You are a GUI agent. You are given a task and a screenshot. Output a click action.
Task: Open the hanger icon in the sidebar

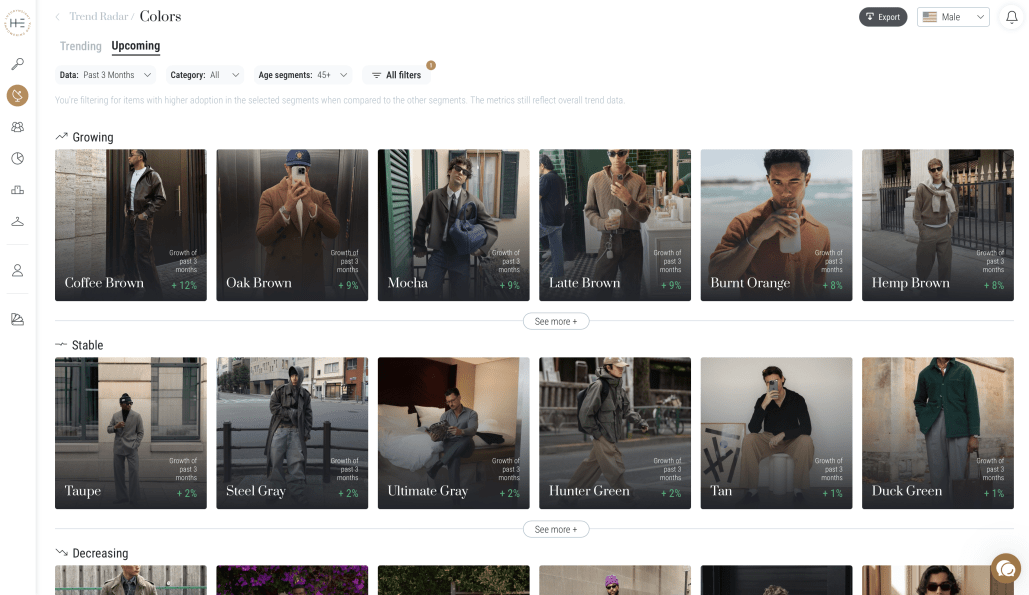pyautogui.click(x=18, y=222)
